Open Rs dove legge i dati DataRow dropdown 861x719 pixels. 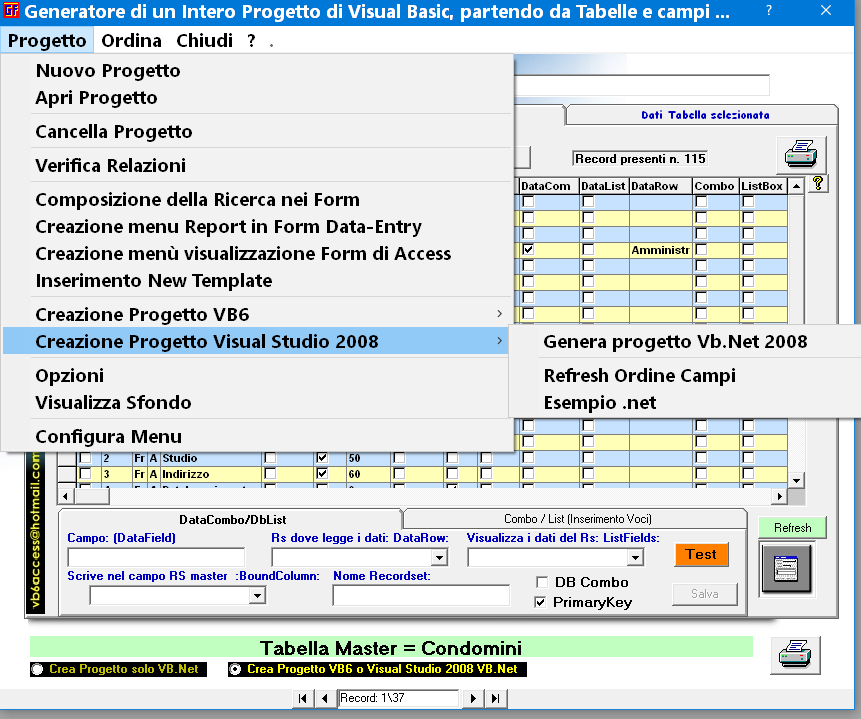(439, 558)
